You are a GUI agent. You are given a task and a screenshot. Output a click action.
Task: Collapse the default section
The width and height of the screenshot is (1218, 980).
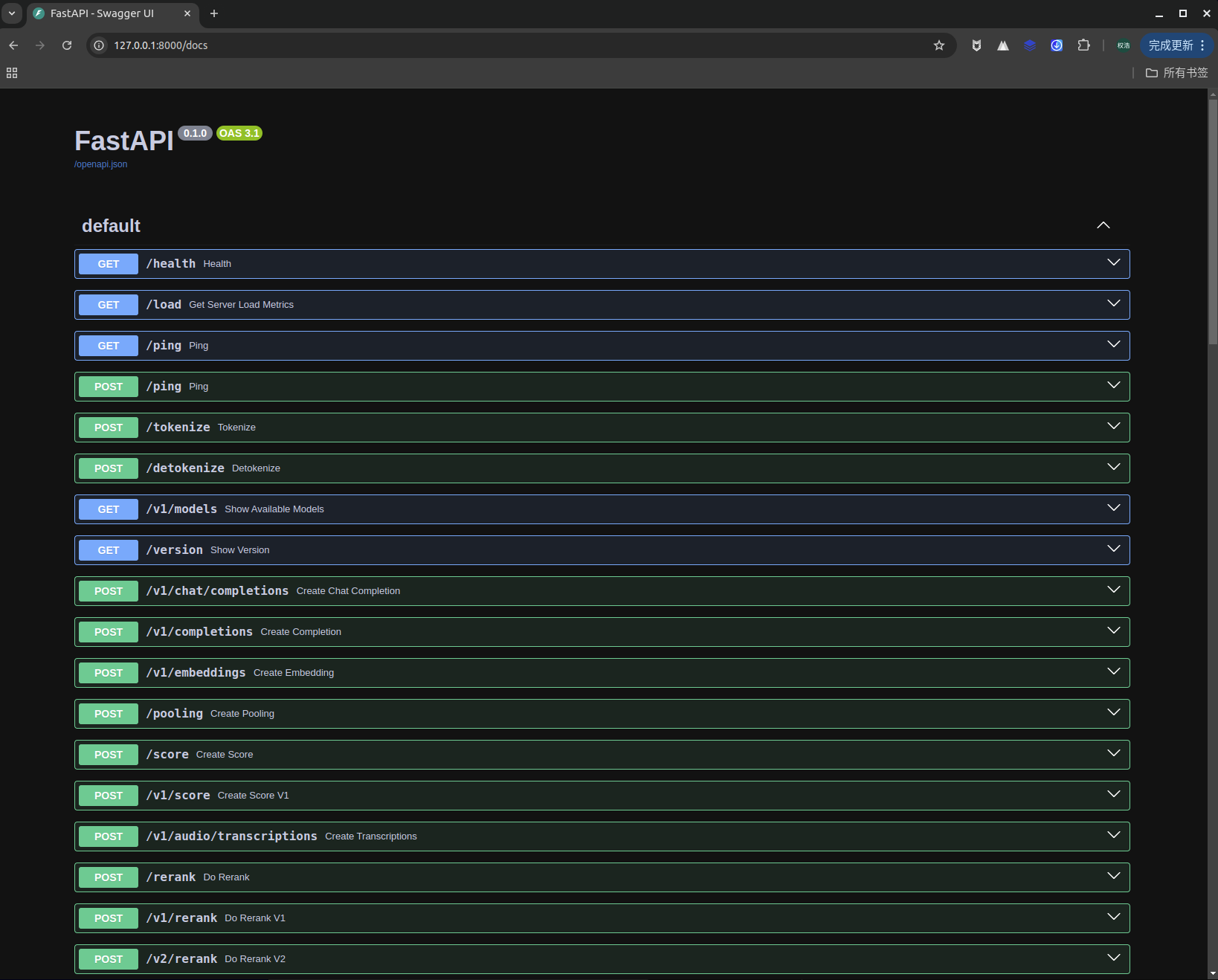click(x=1103, y=225)
